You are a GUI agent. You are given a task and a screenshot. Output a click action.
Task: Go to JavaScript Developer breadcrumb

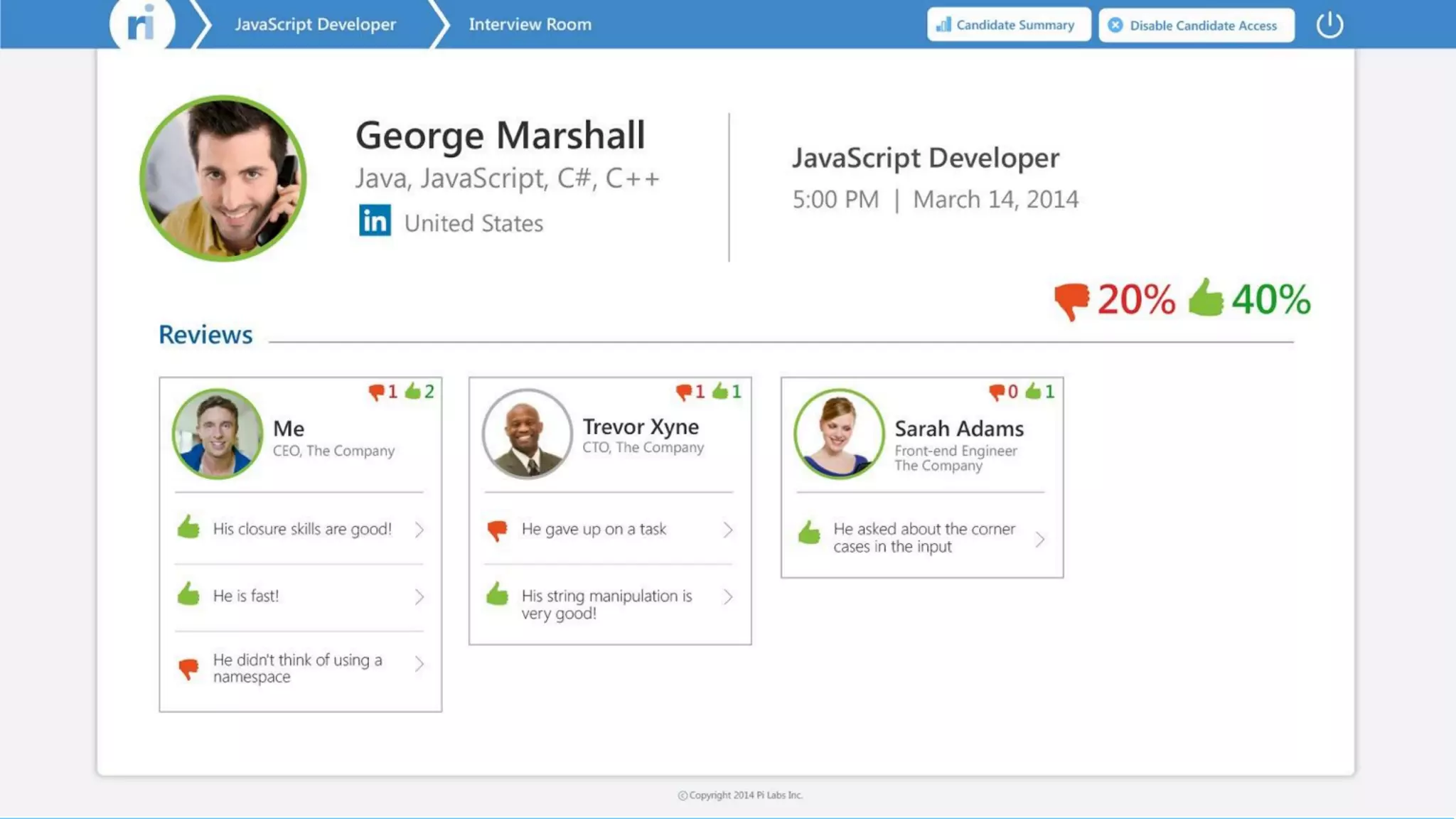(315, 24)
